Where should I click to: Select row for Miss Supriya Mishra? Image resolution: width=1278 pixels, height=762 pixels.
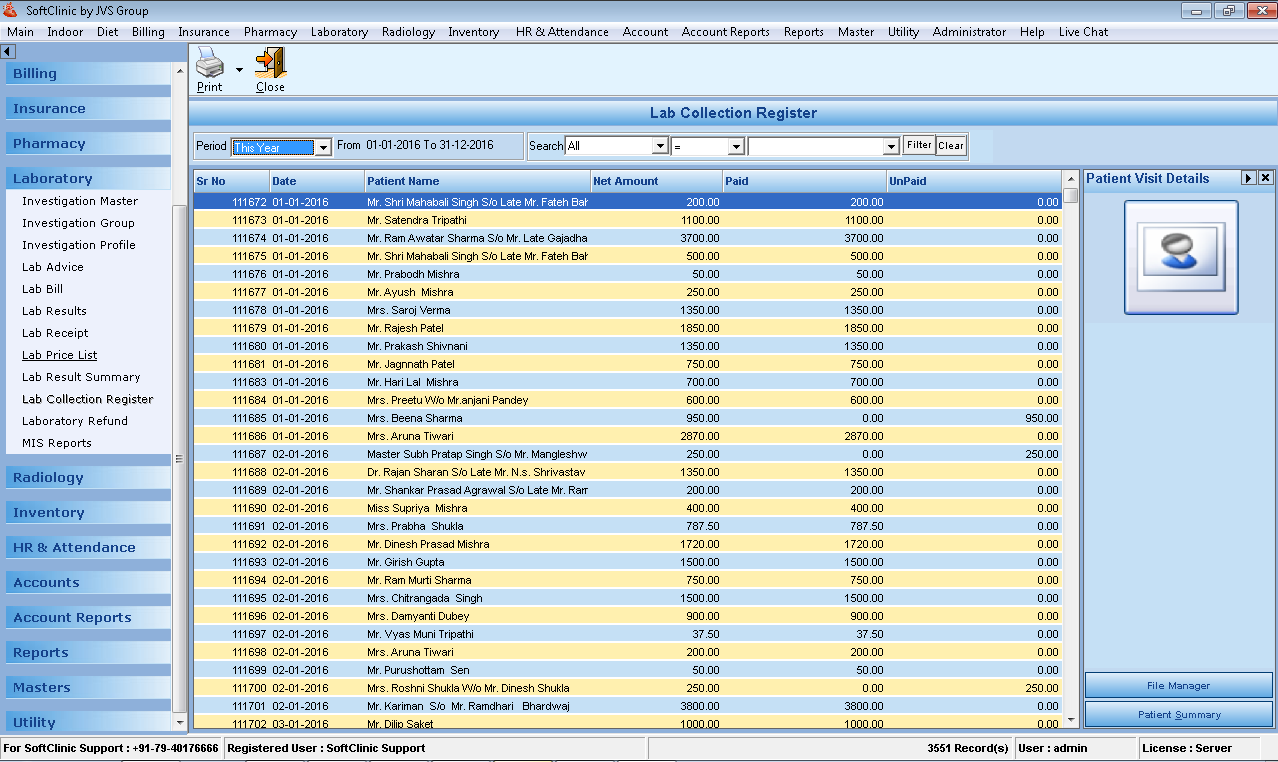627,508
